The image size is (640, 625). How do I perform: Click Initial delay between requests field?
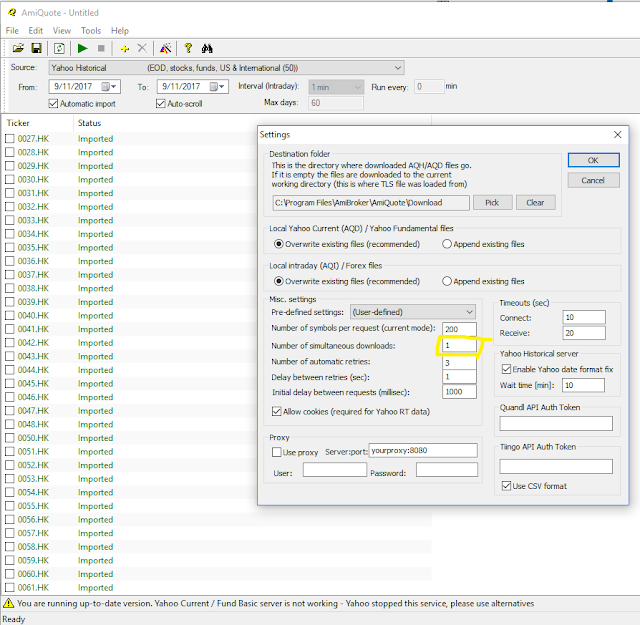tap(459, 392)
